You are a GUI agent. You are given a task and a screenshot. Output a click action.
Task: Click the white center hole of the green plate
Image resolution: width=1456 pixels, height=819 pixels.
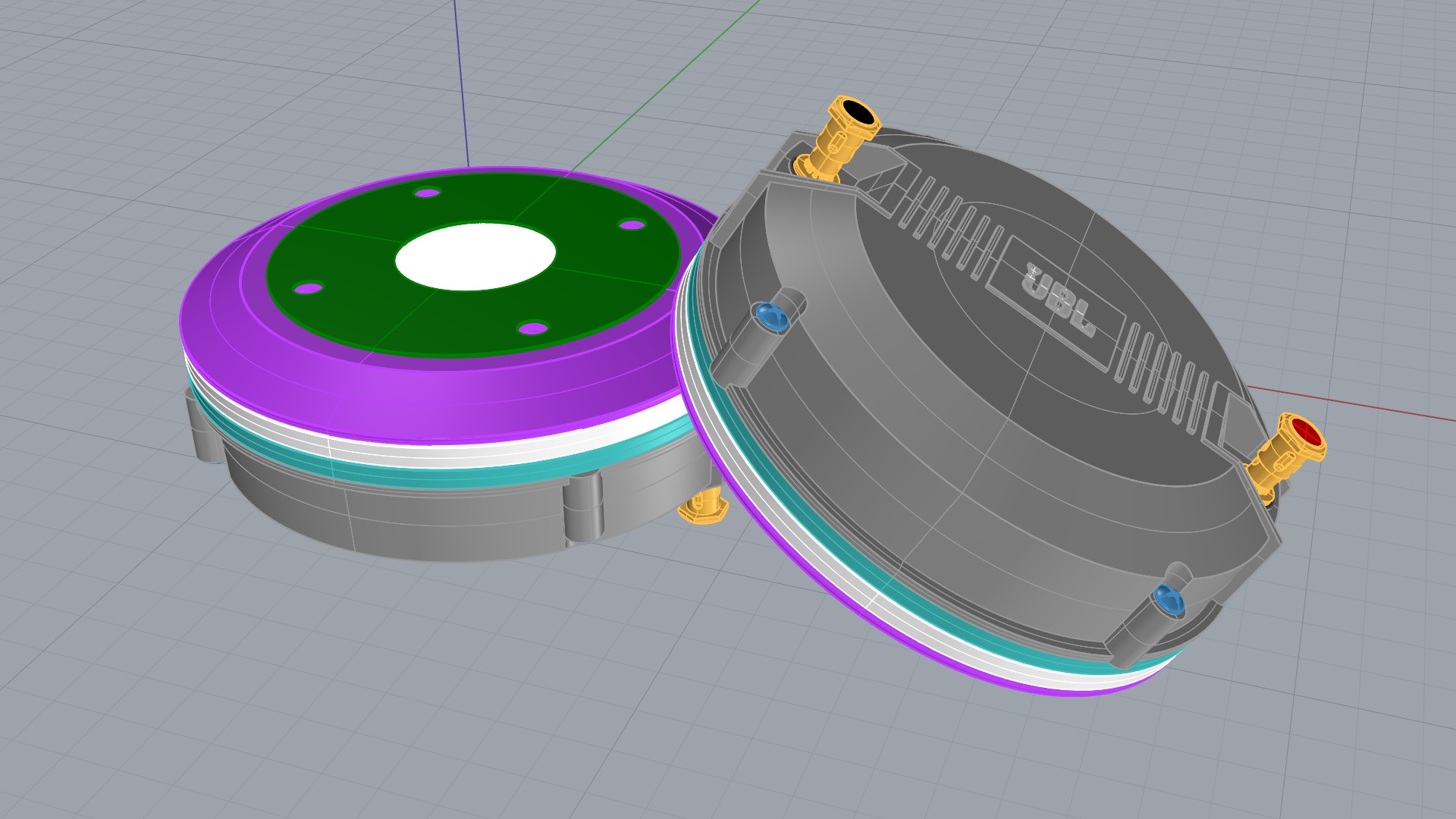point(475,256)
